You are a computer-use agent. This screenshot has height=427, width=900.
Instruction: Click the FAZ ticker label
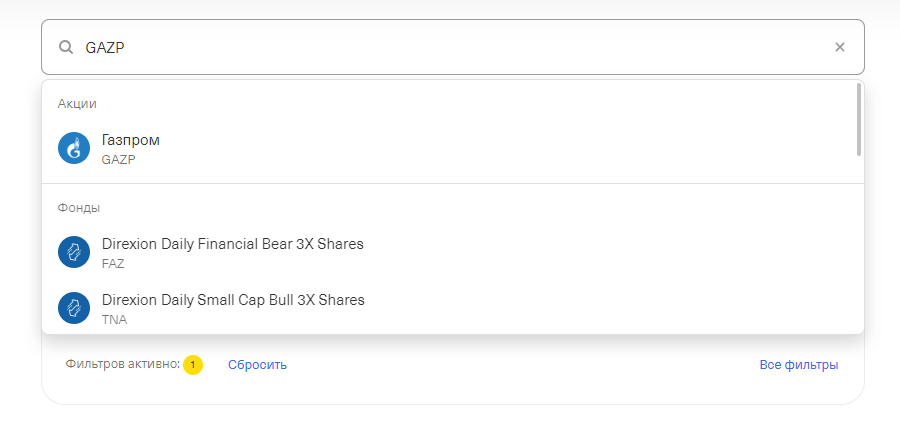point(113,264)
